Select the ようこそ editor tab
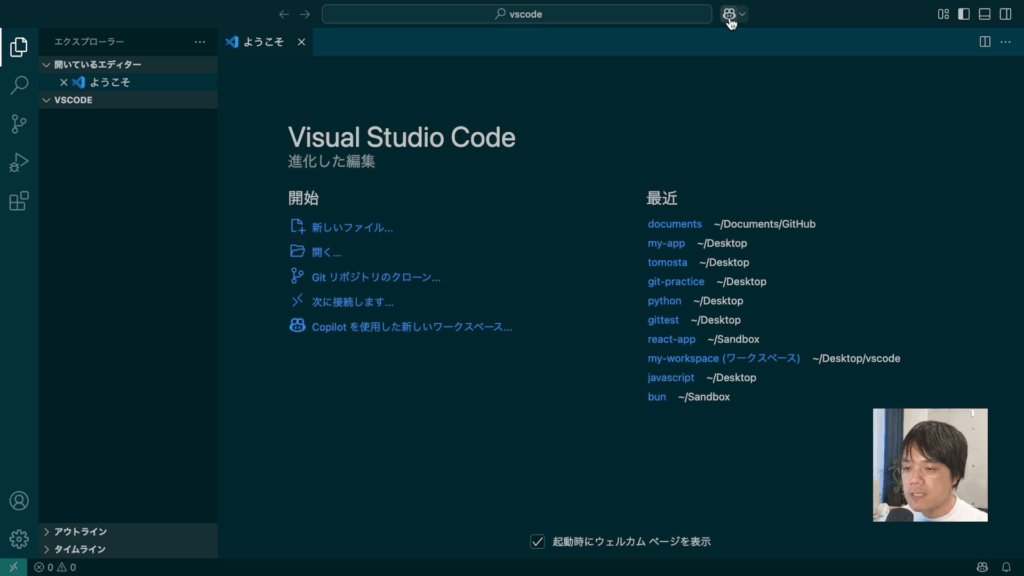Image resolution: width=1024 pixels, height=576 pixels. tap(262, 42)
